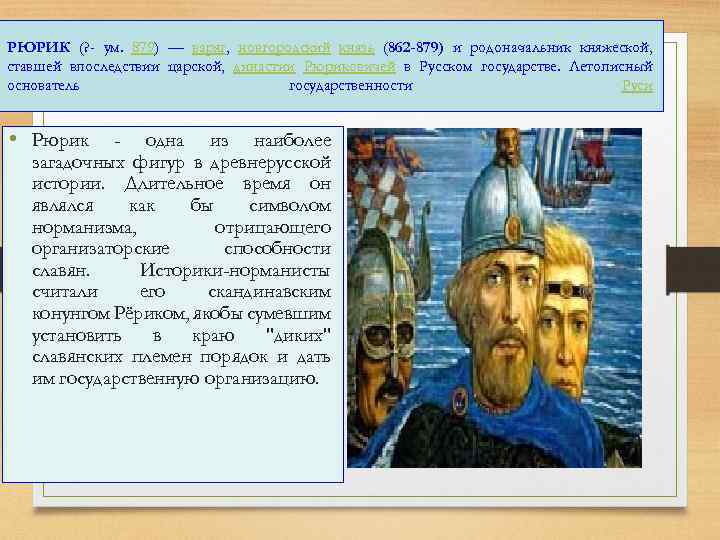This screenshot has width=720, height=540.
Task: Click the "(862-879)" reign dates text
Action: (413, 48)
